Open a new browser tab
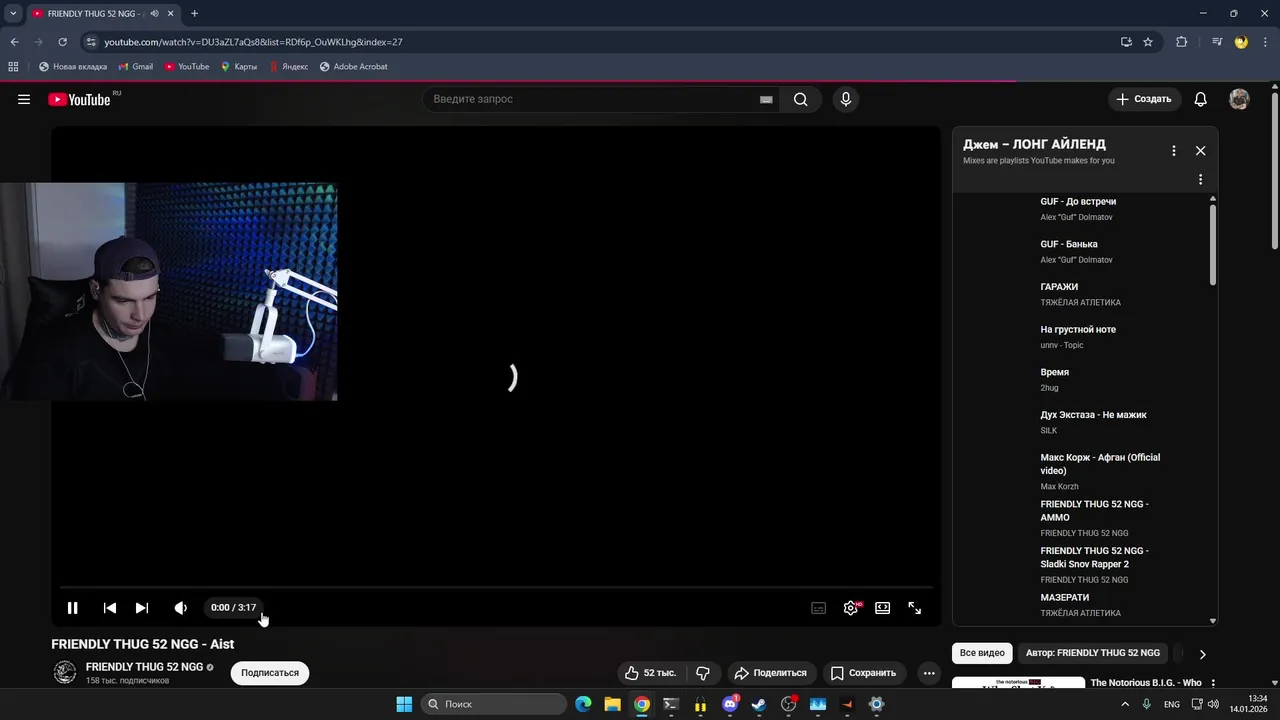The height and width of the screenshot is (720, 1280). coord(194,13)
